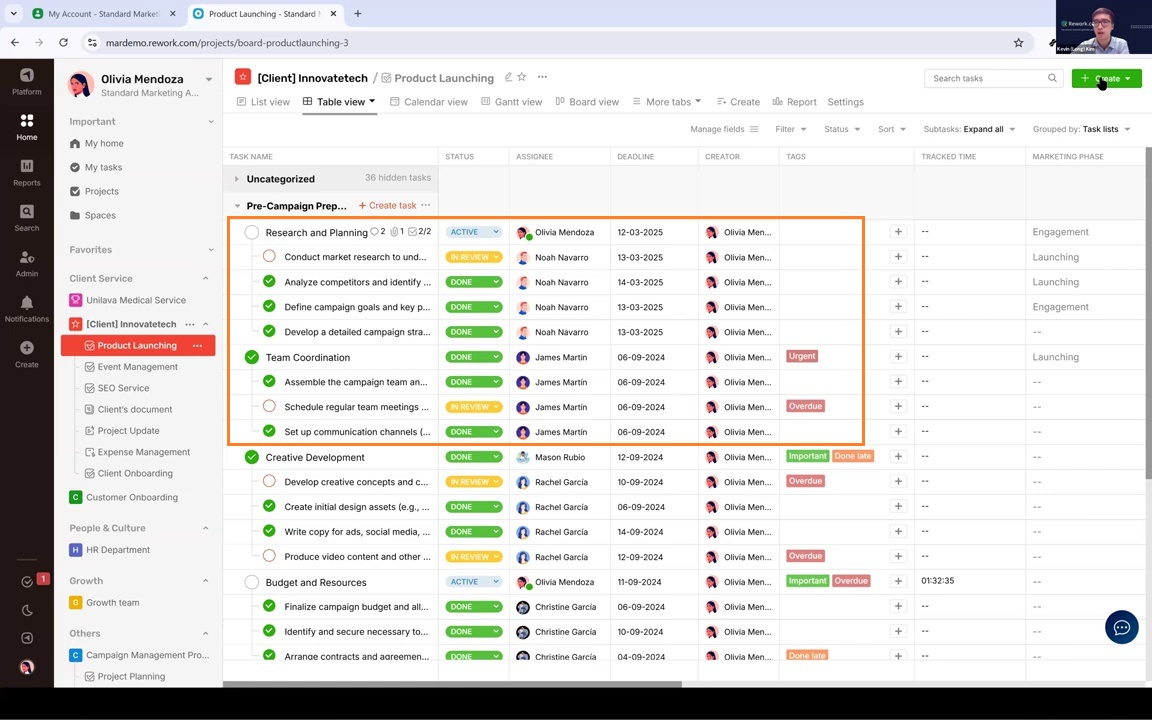Check off Develop creative concepts task
The width and height of the screenshot is (1152, 720).
point(269,481)
